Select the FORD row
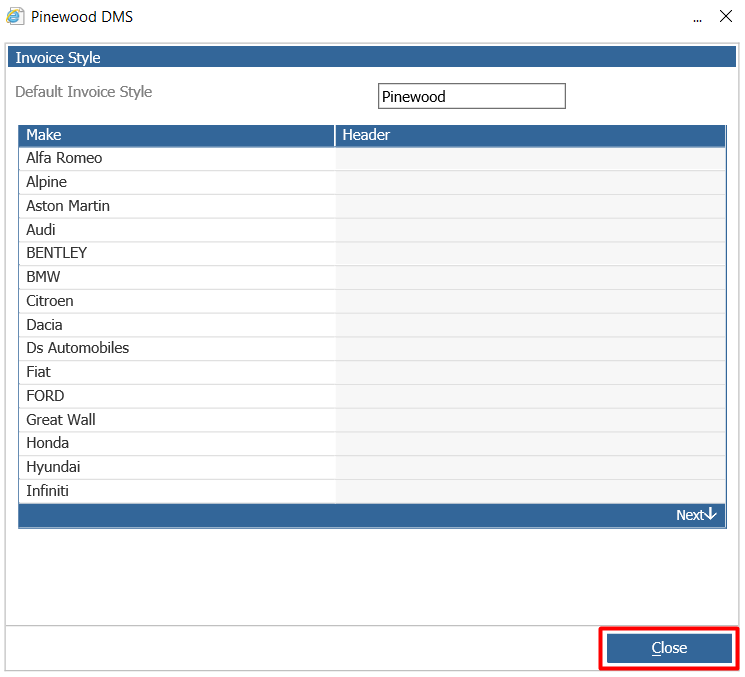 pyautogui.click(x=372, y=396)
